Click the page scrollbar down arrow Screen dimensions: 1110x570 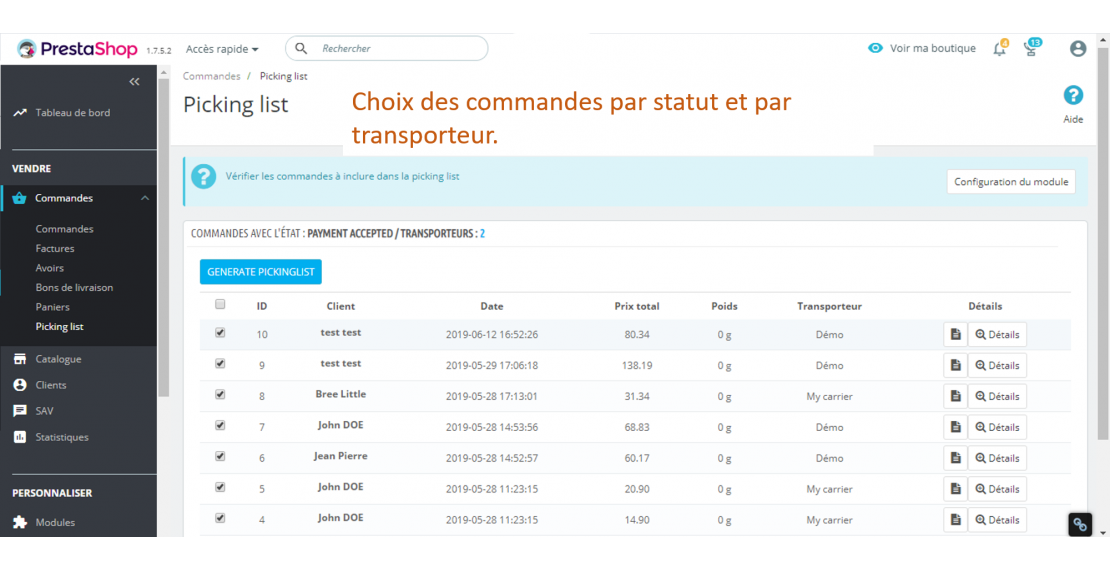pos(1104,530)
